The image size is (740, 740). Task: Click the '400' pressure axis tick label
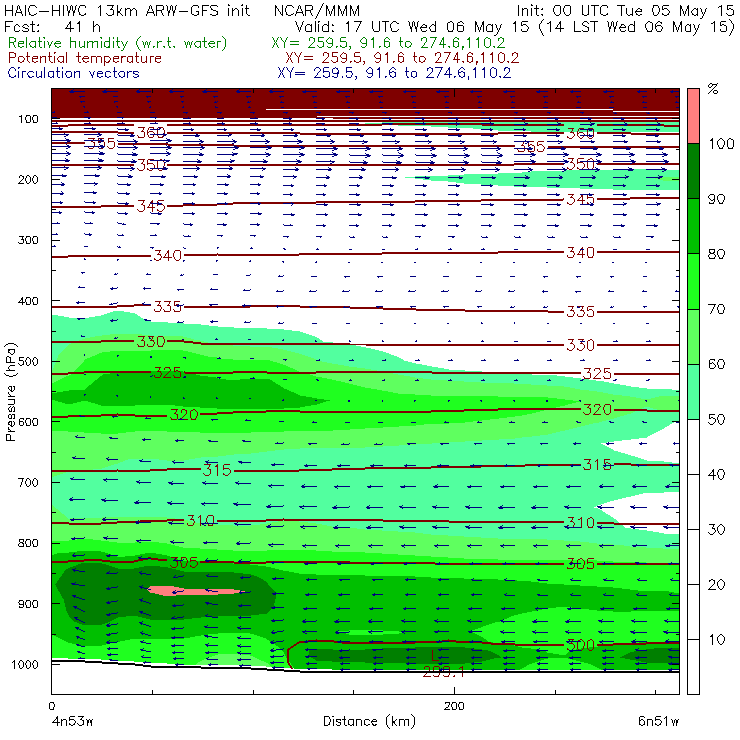pyautogui.click(x=28, y=301)
